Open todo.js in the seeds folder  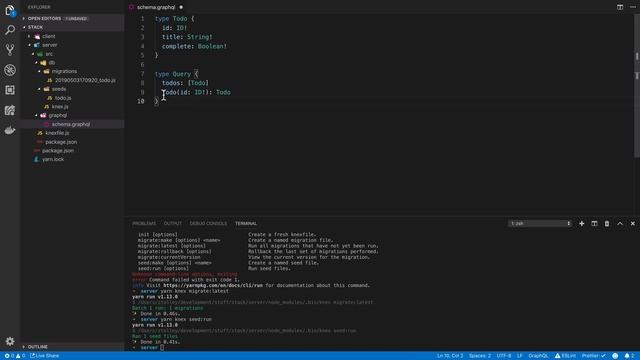click(x=63, y=98)
